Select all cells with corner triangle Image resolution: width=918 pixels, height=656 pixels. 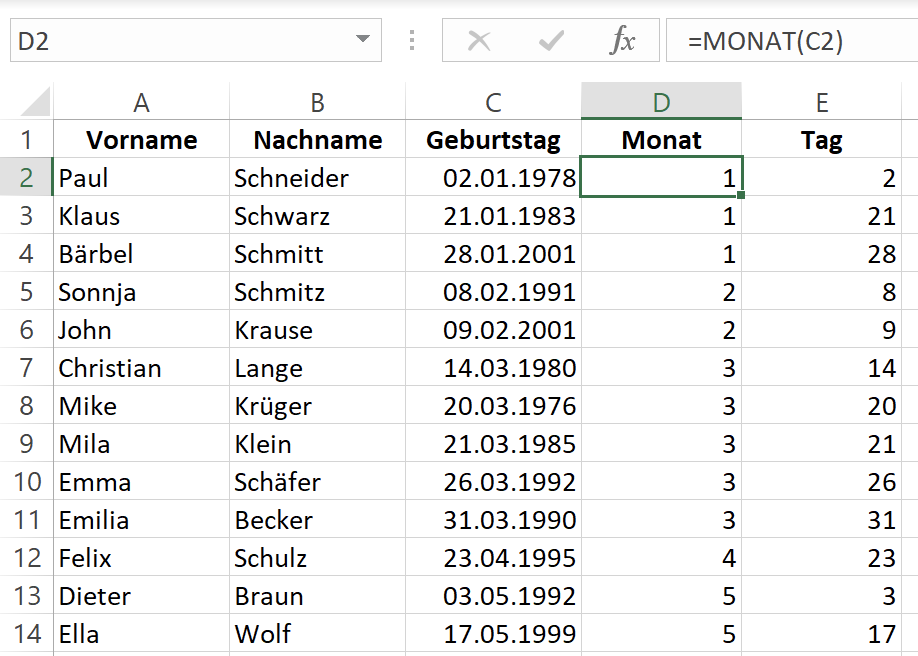click(36, 101)
